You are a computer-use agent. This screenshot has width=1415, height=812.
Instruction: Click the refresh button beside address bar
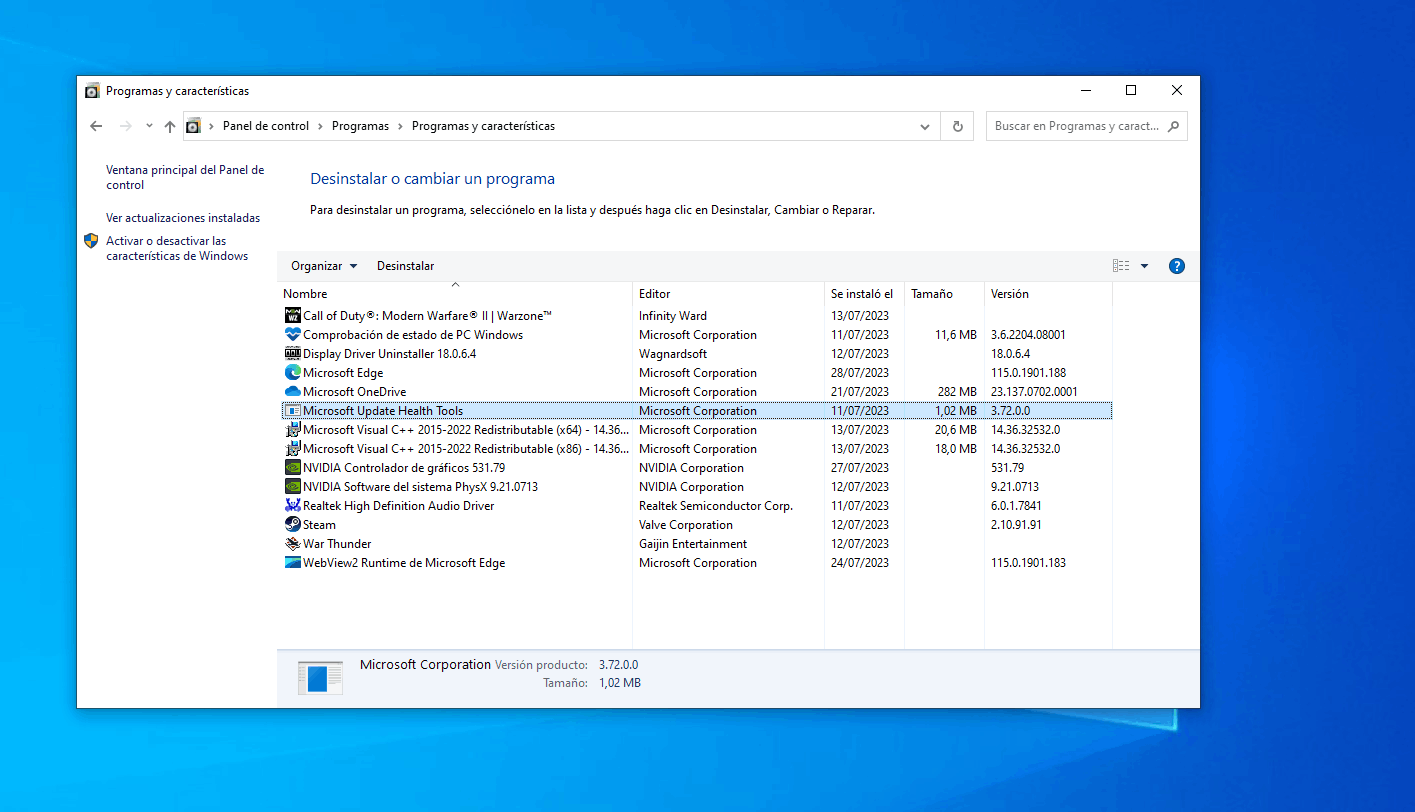coord(957,126)
